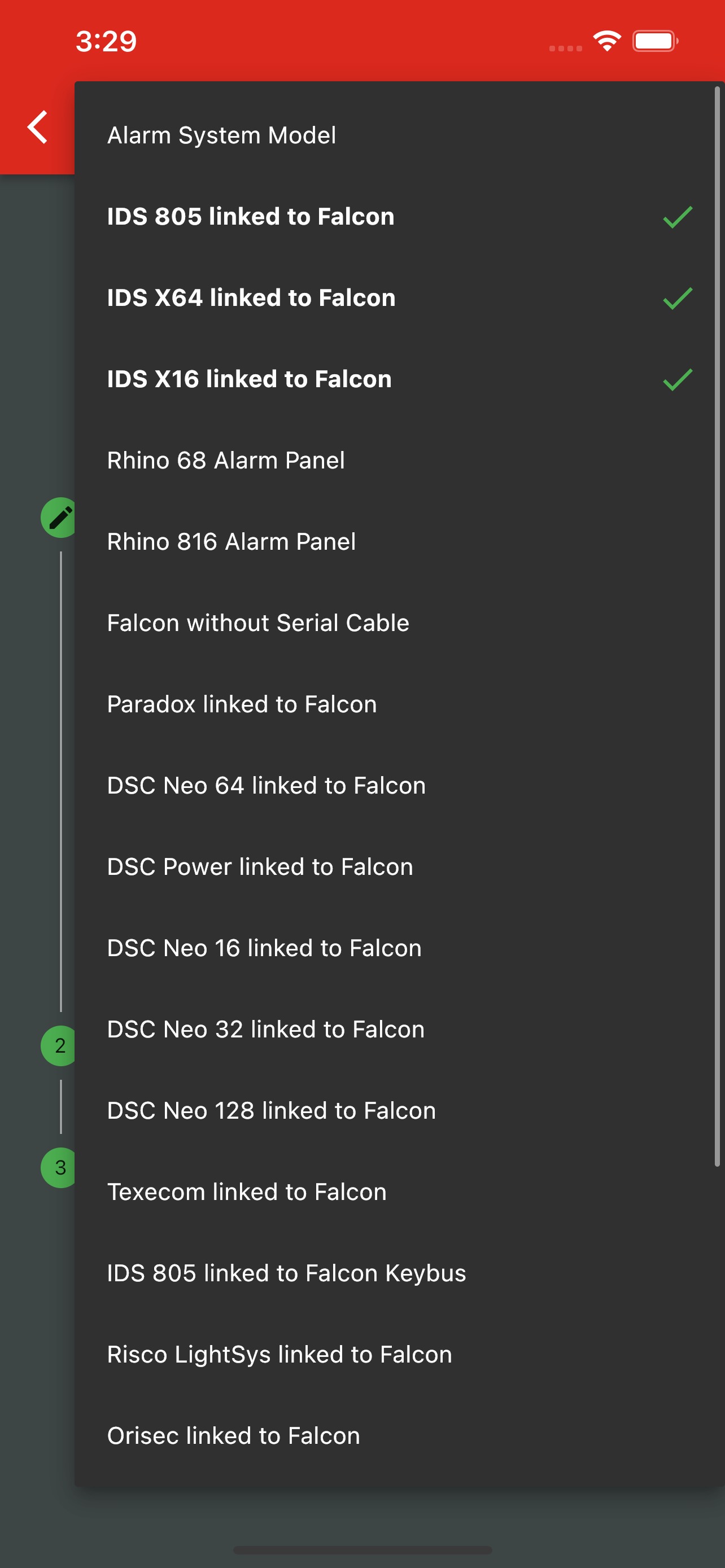
Task: Tap the Wi-Fi status icon
Action: pos(606,41)
